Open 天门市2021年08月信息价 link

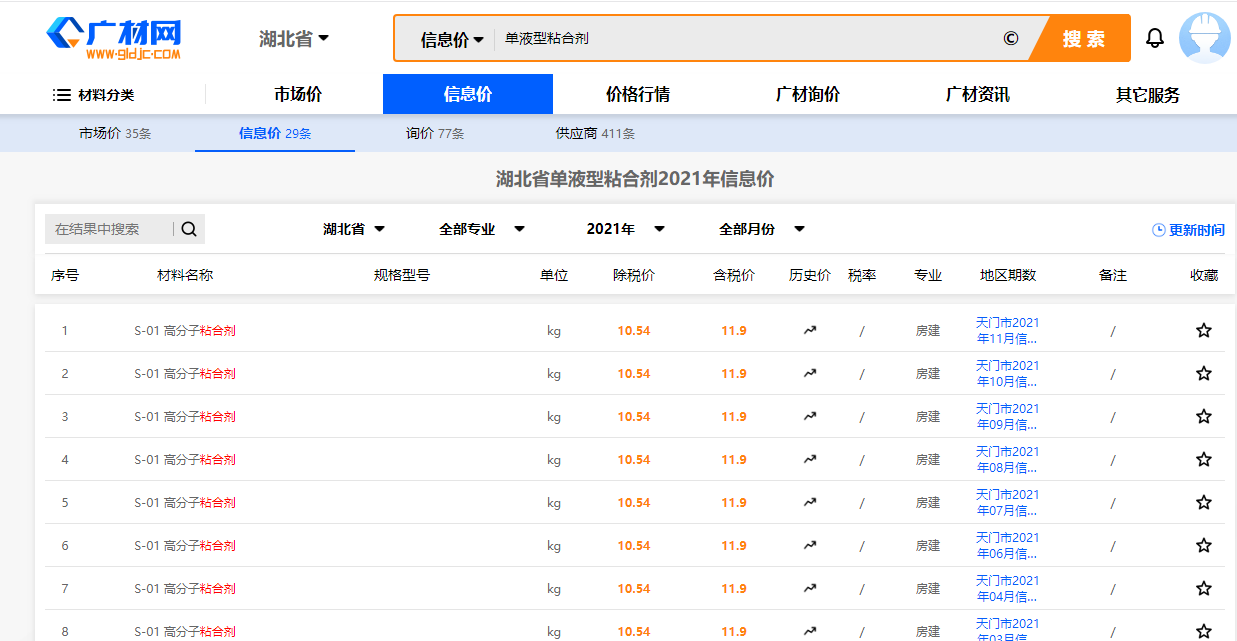point(1007,460)
